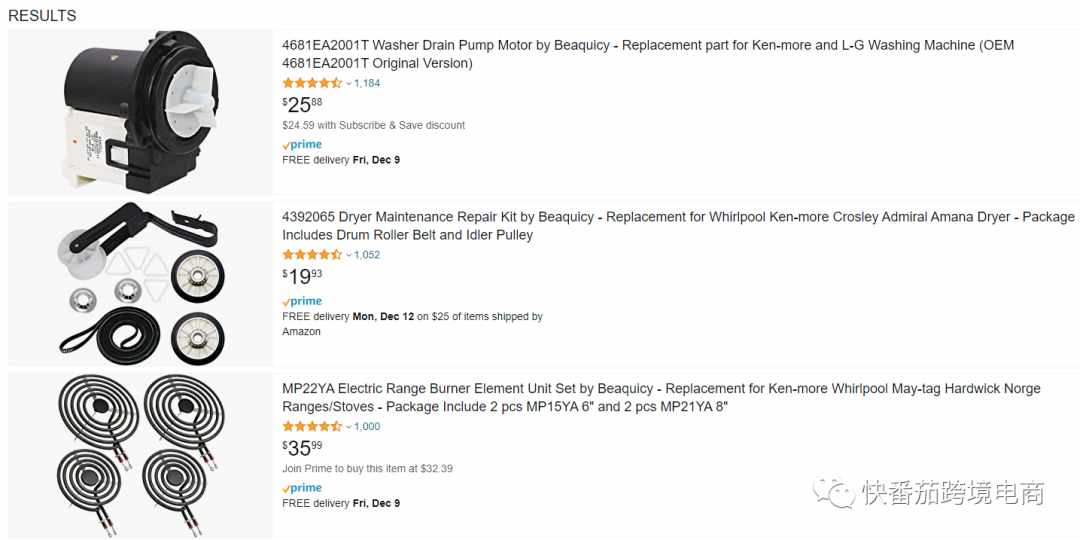Expand rating chevron next to 1,000 reviews
This screenshot has width=1080, height=540.
point(349,427)
